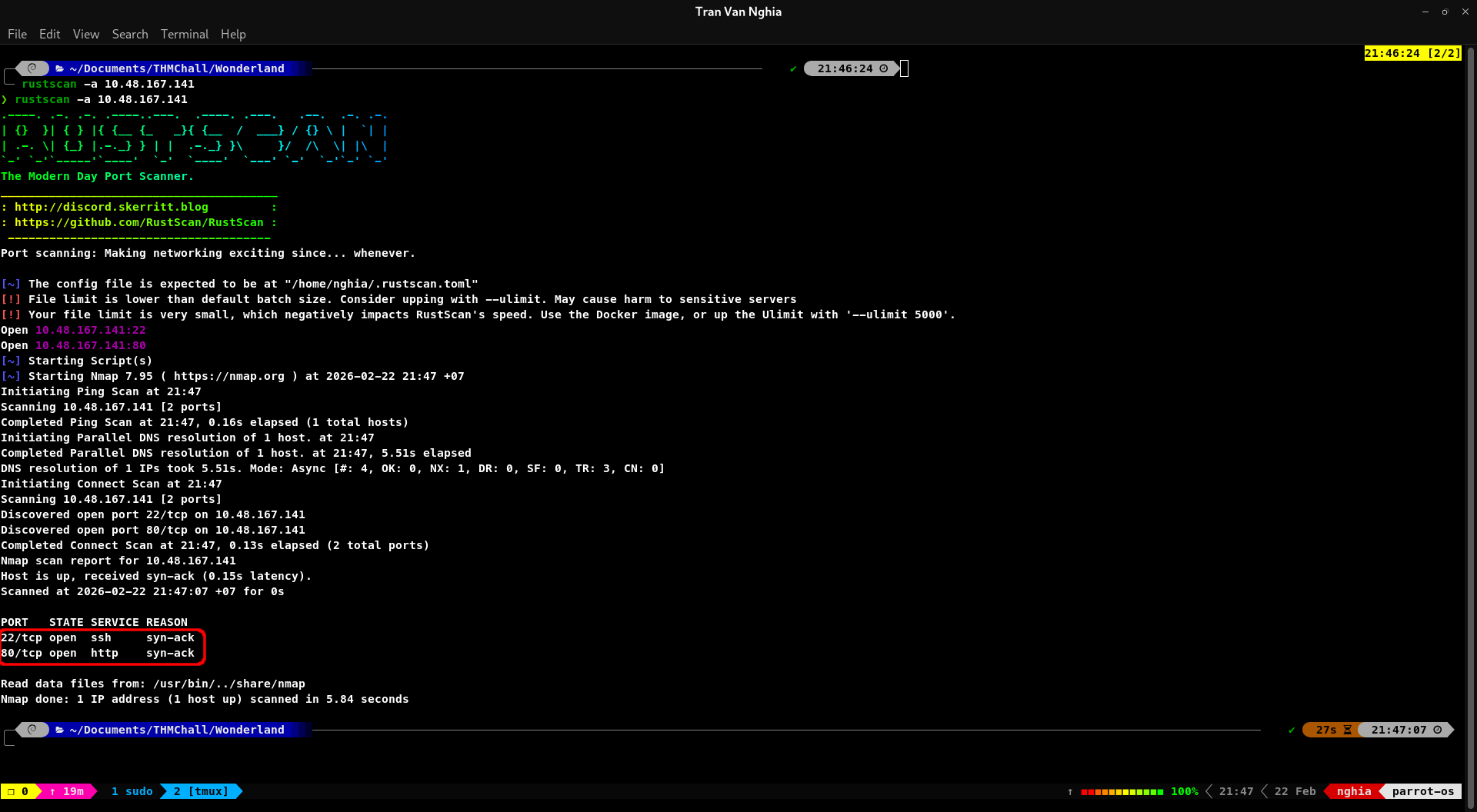Open the View menu
The image size is (1477, 812).
point(85,34)
